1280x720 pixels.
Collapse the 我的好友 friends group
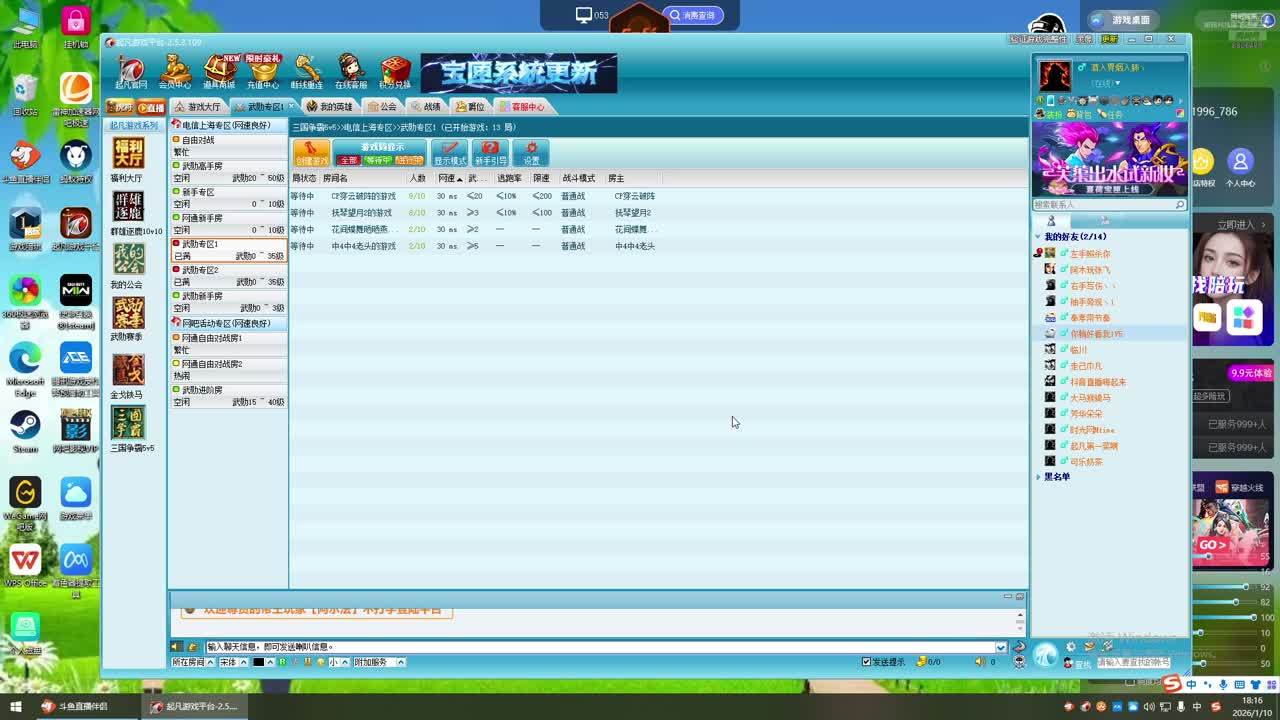click(x=1038, y=237)
